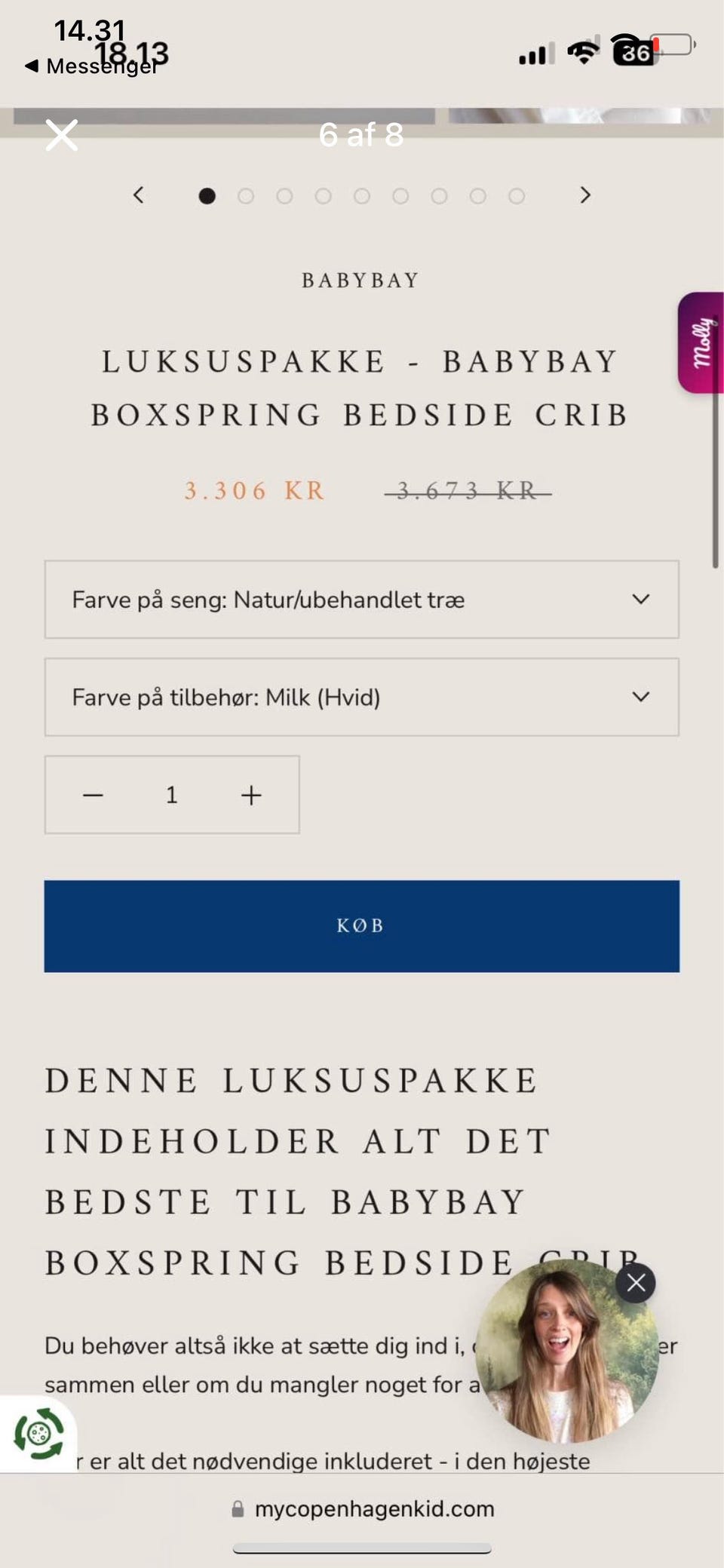
Task: Open the Farve på seng dropdown
Action: (362, 600)
